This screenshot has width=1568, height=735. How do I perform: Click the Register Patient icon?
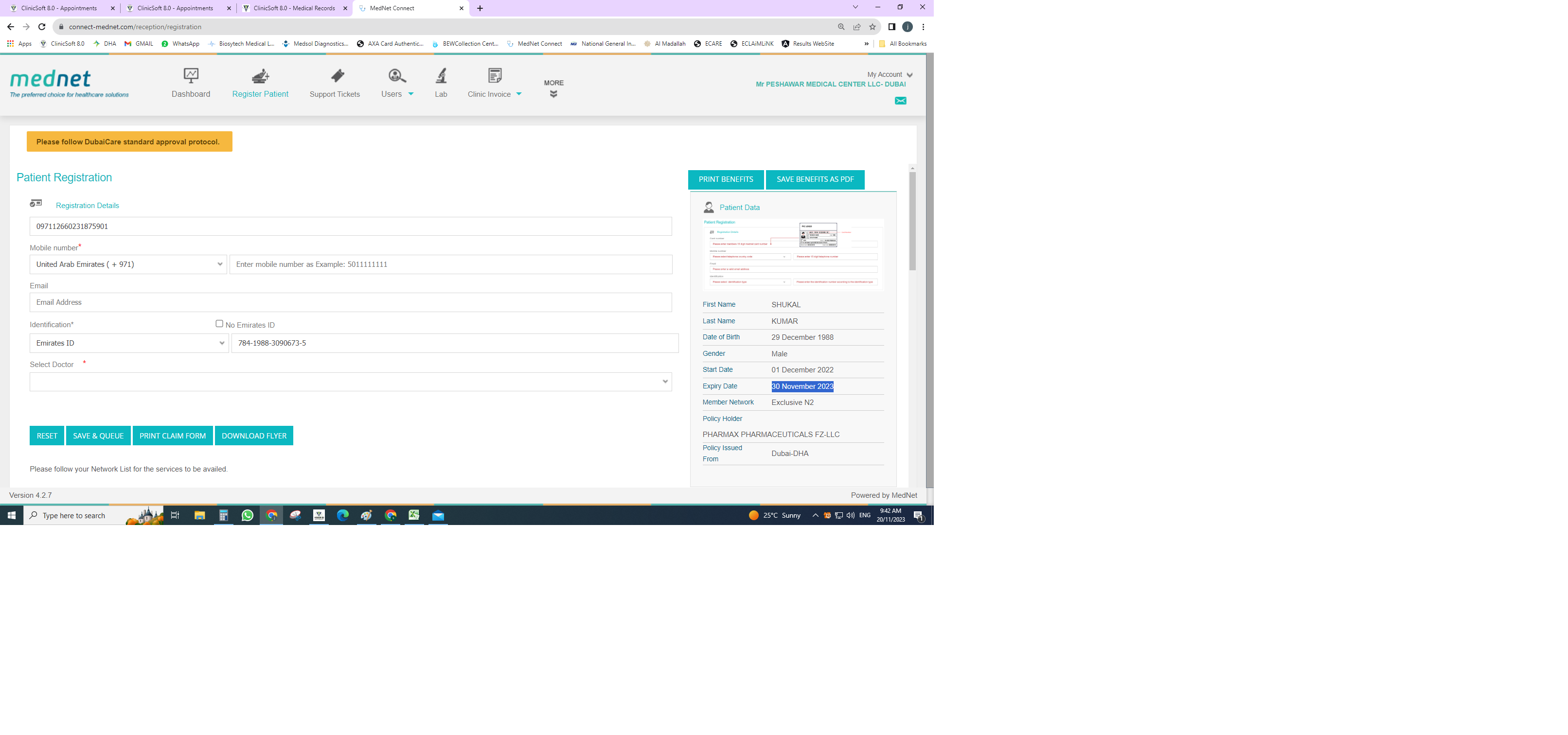tap(261, 76)
